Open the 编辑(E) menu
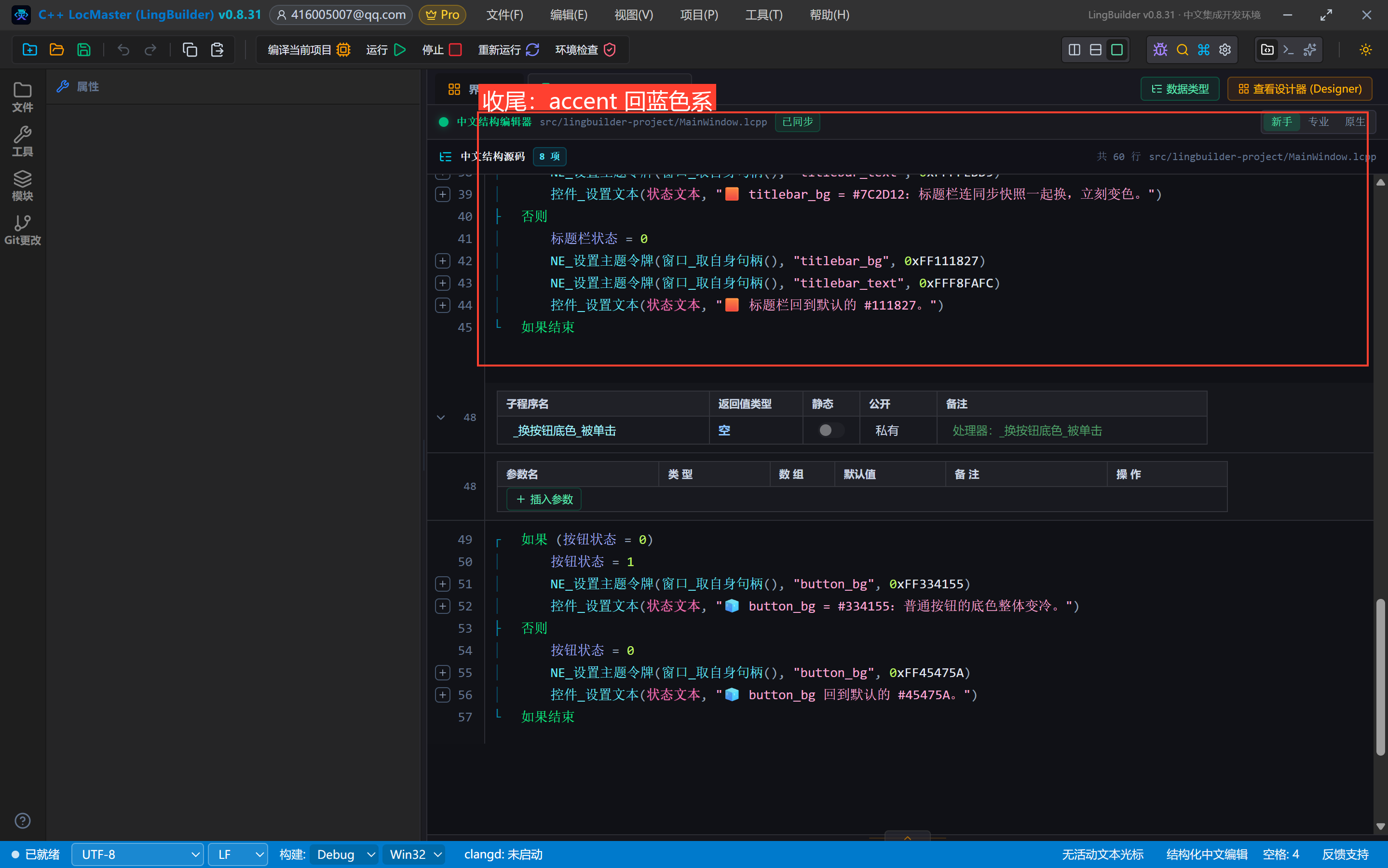The height and width of the screenshot is (868, 1388). [x=568, y=15]
